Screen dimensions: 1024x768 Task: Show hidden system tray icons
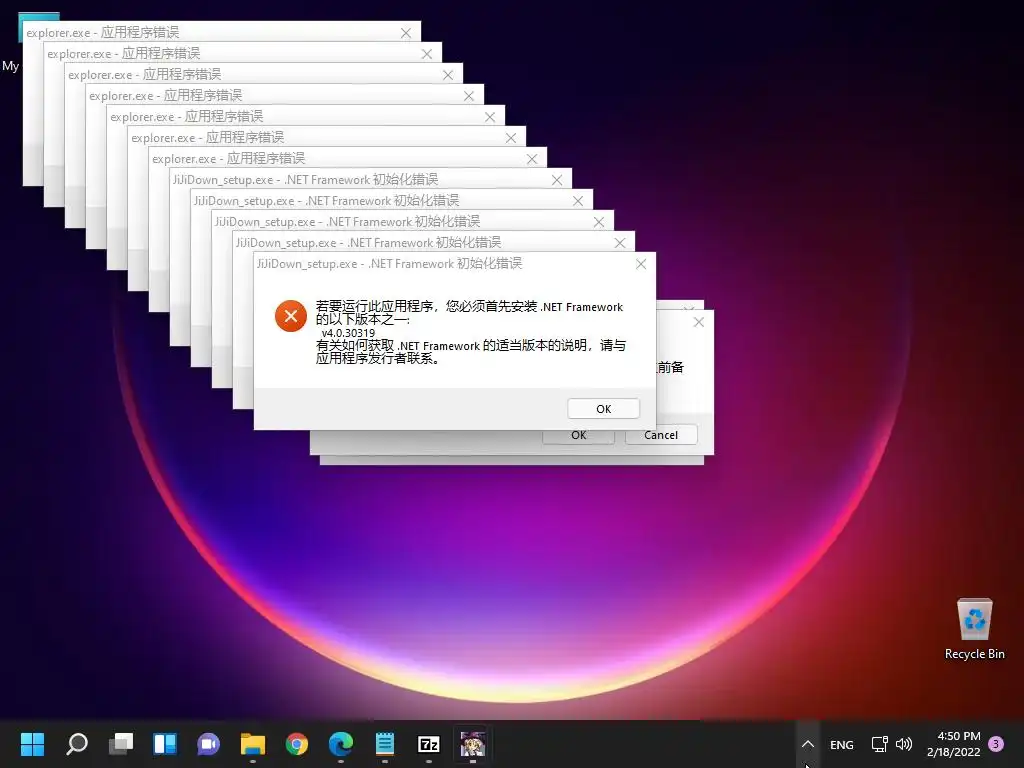pos(808,744)
